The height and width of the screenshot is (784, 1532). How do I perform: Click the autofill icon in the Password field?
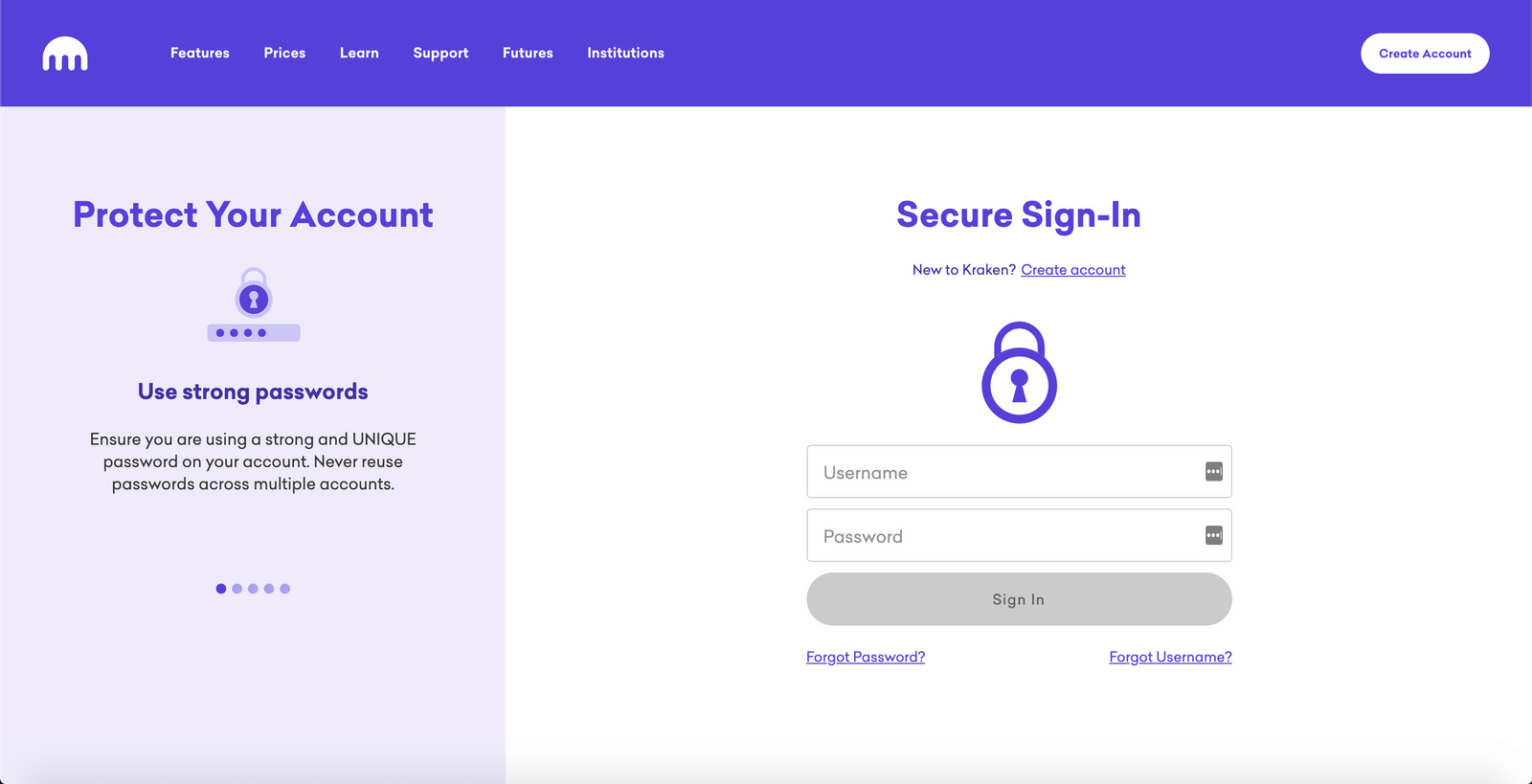pos(1212,535)
